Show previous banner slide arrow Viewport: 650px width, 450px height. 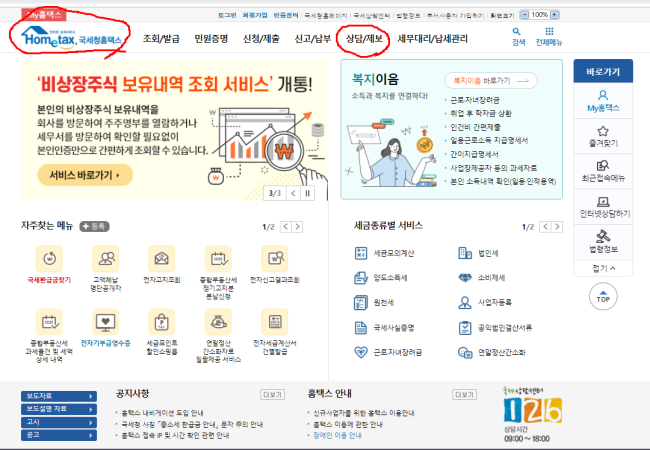293,193
